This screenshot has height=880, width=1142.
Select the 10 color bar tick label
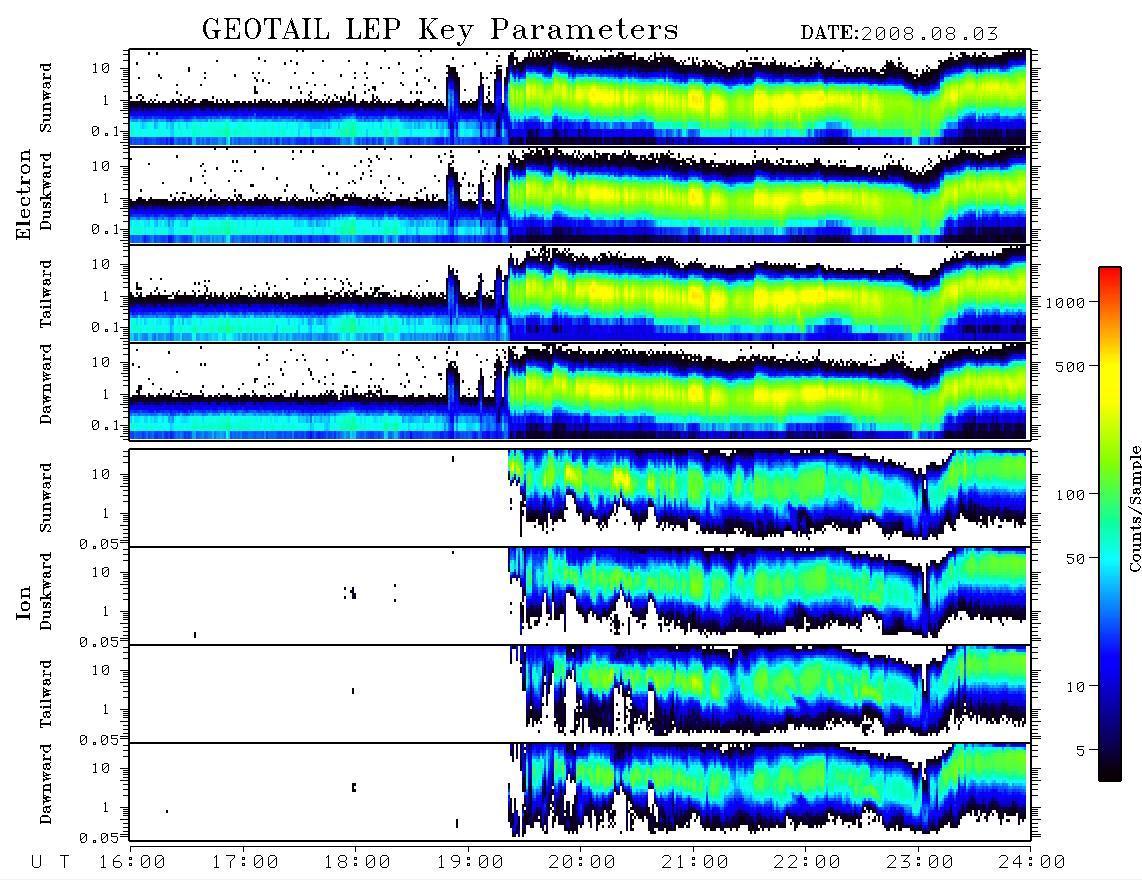[x=1075, y=687]
